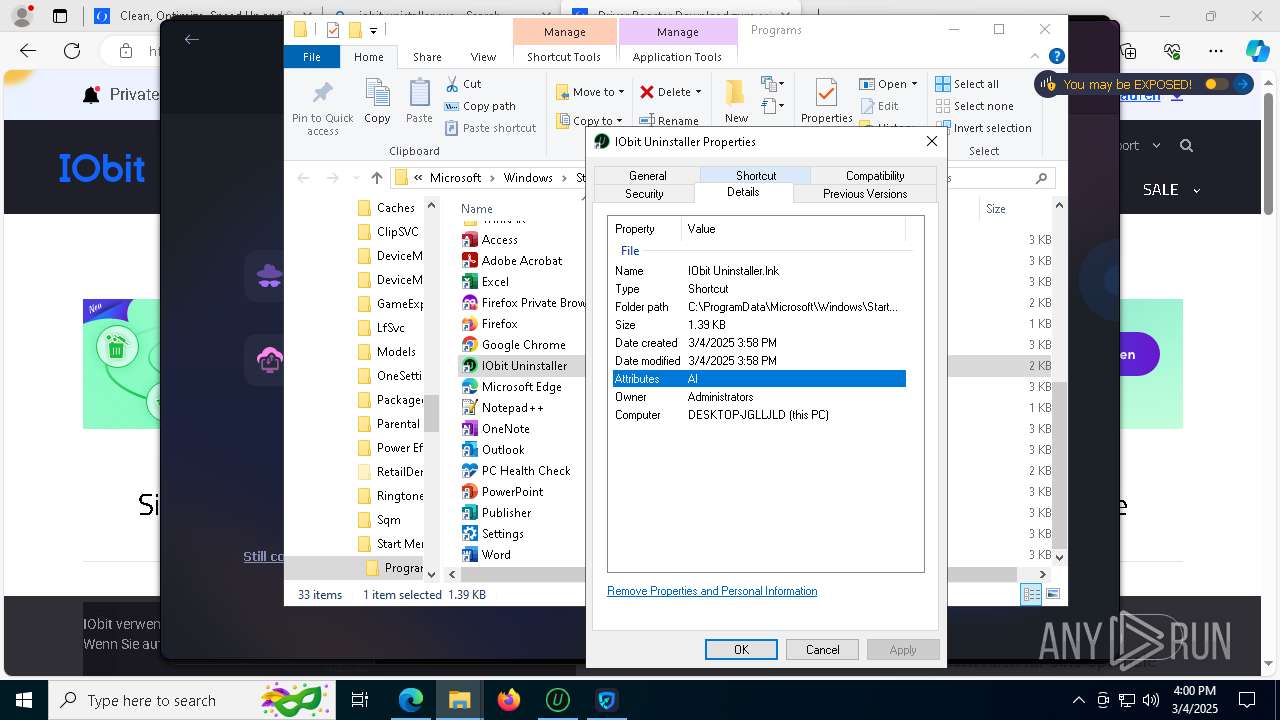Click Paste shortcut in ribbon
Screen dimensions: 1280x720
pyautogui.click(x=490, y=128)
